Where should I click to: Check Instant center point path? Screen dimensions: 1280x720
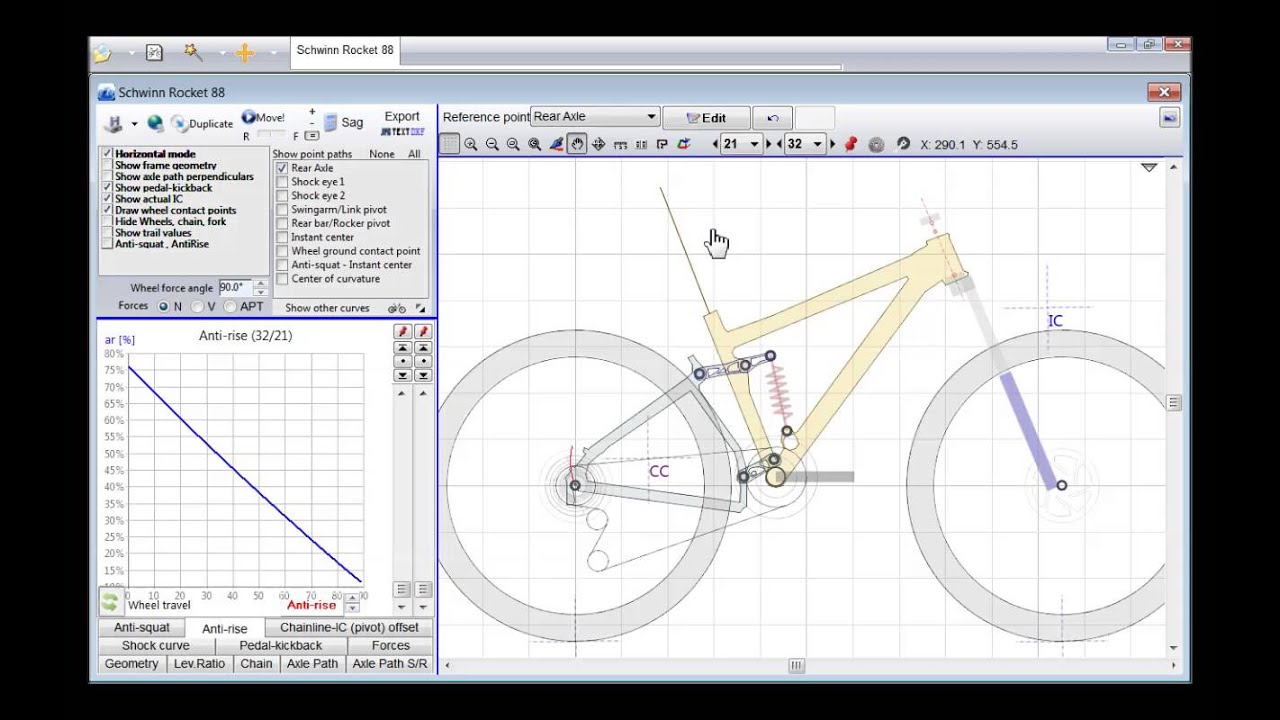(282, 237)
